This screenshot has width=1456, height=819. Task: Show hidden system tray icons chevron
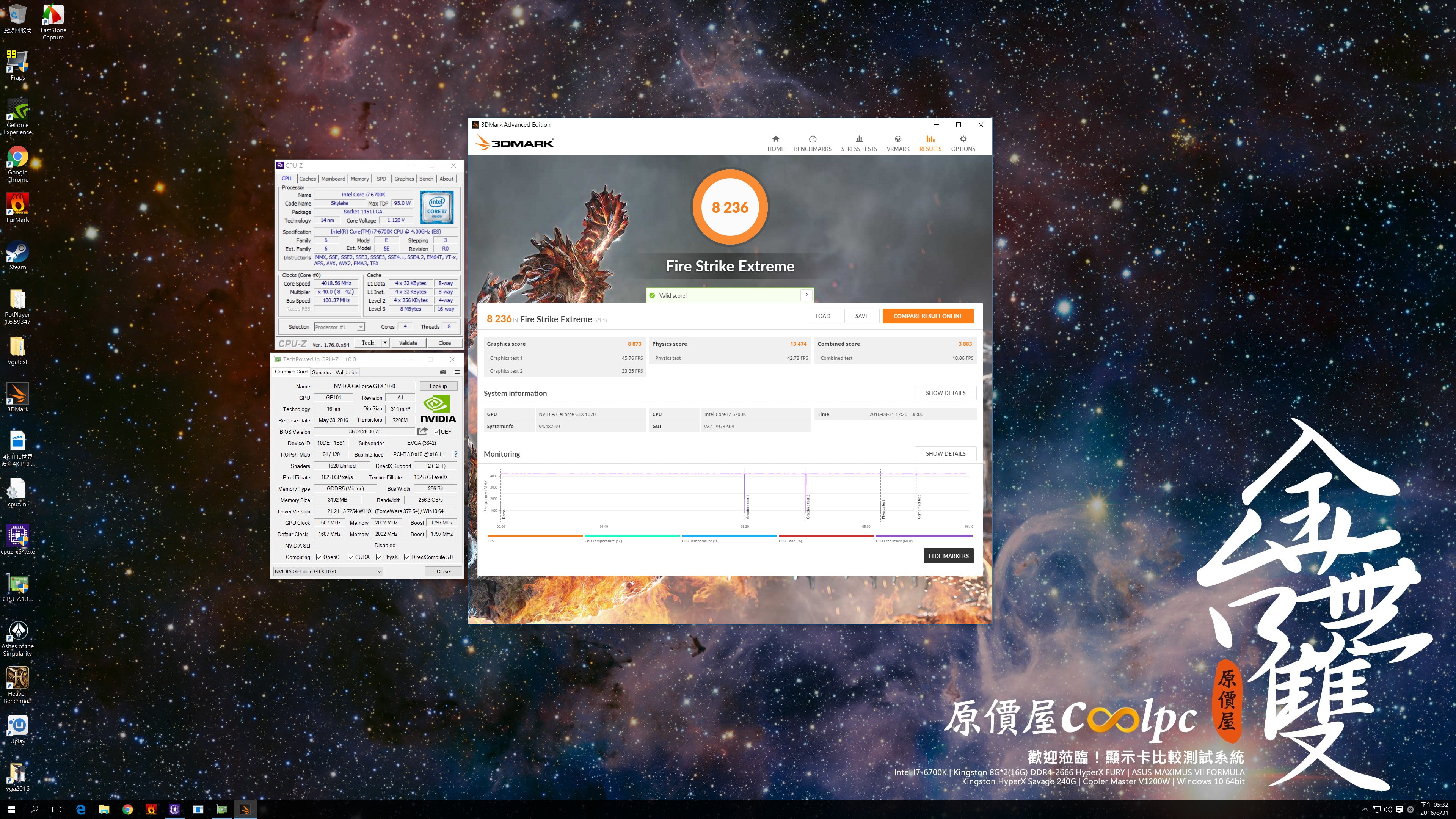tap(1365, 810)
